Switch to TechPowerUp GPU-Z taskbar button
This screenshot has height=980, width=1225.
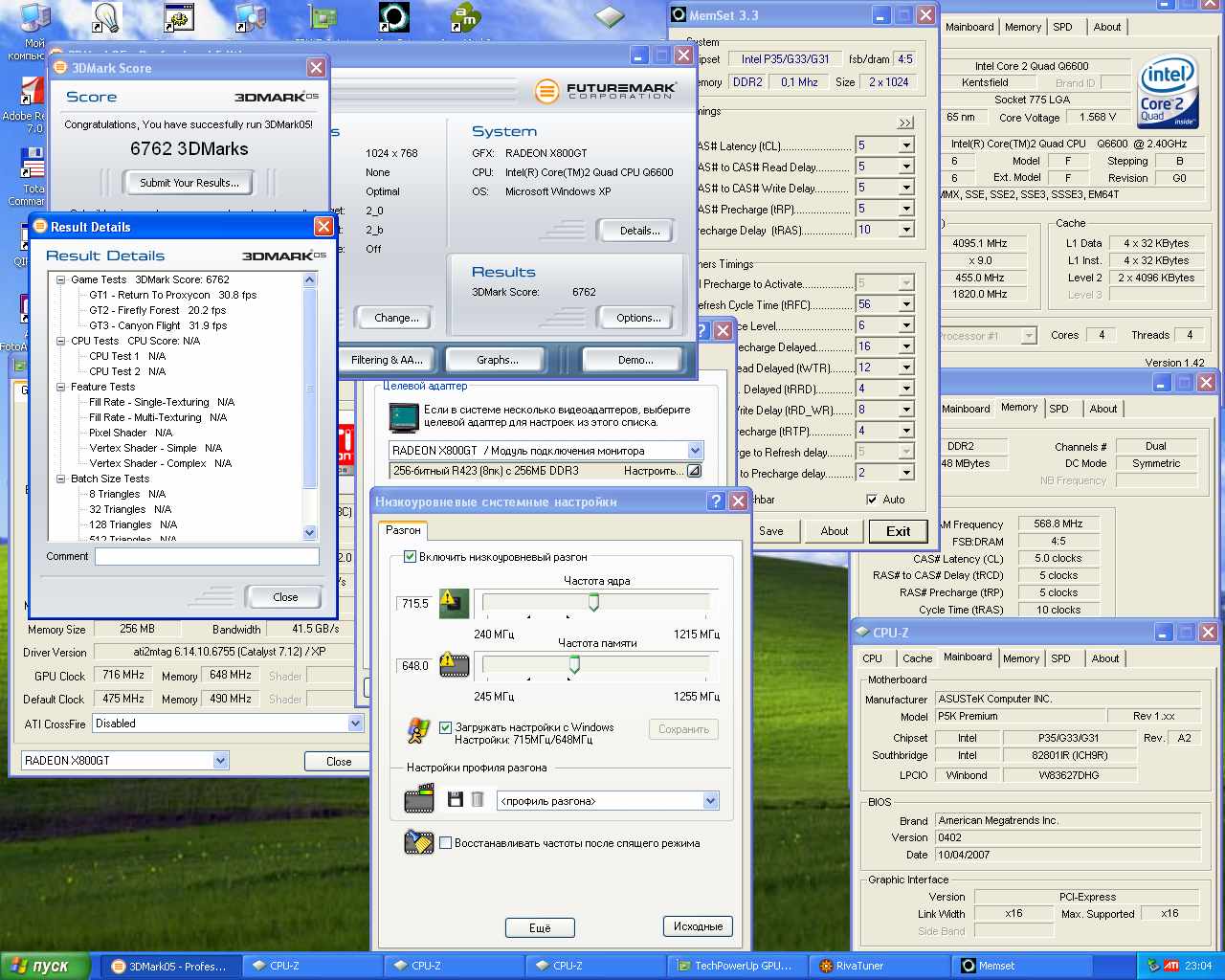click(x=737, y=966)
